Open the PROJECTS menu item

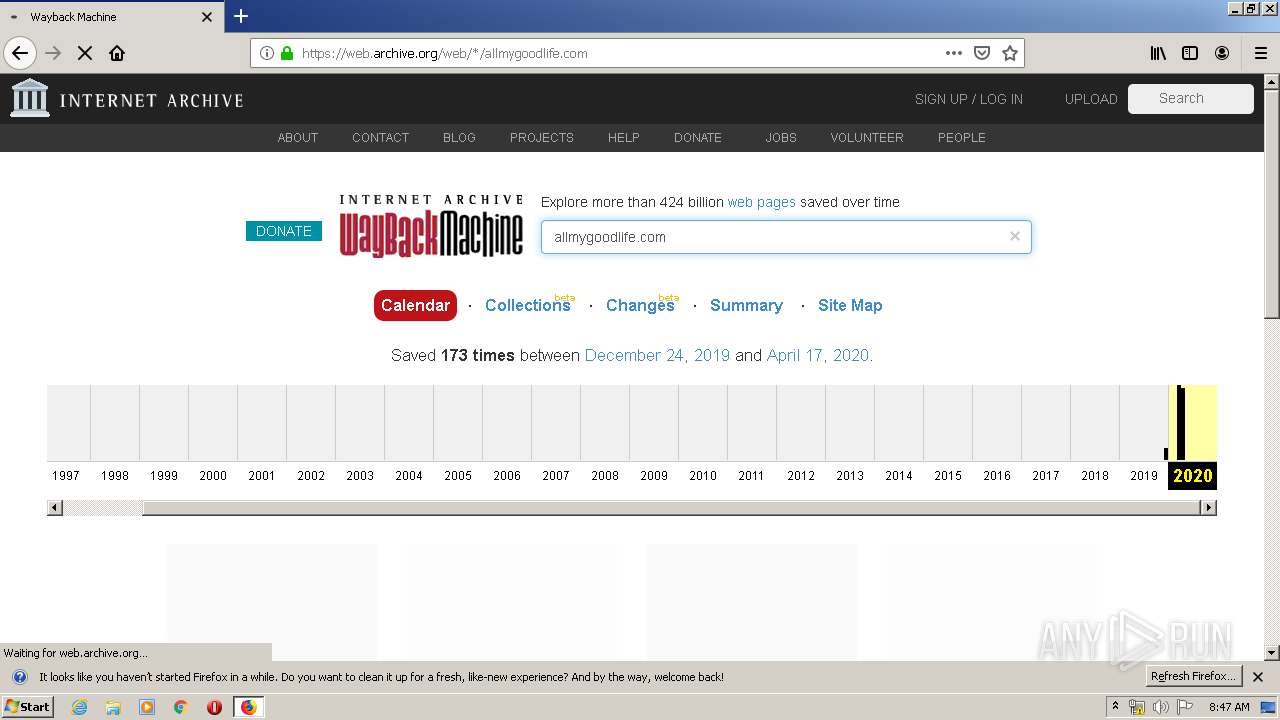pyautogui.click(x=542, y=138)
